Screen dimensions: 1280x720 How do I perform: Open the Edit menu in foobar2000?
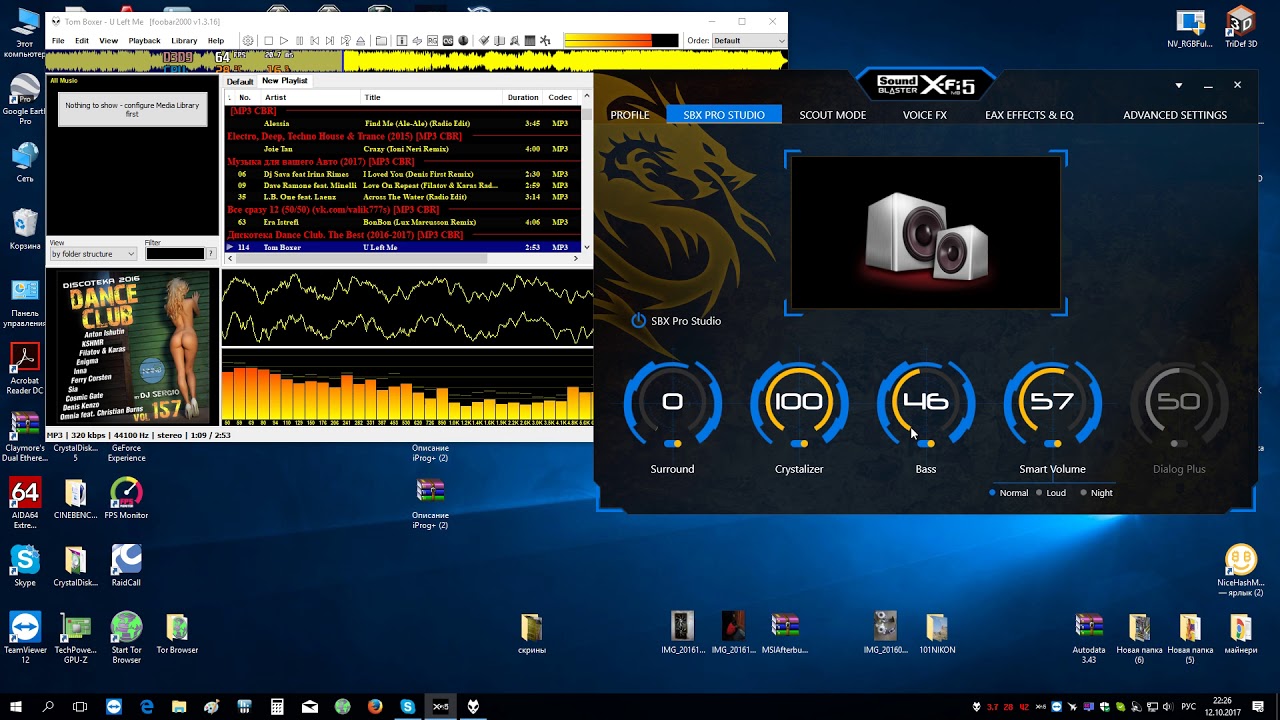[x=82, y=41]
